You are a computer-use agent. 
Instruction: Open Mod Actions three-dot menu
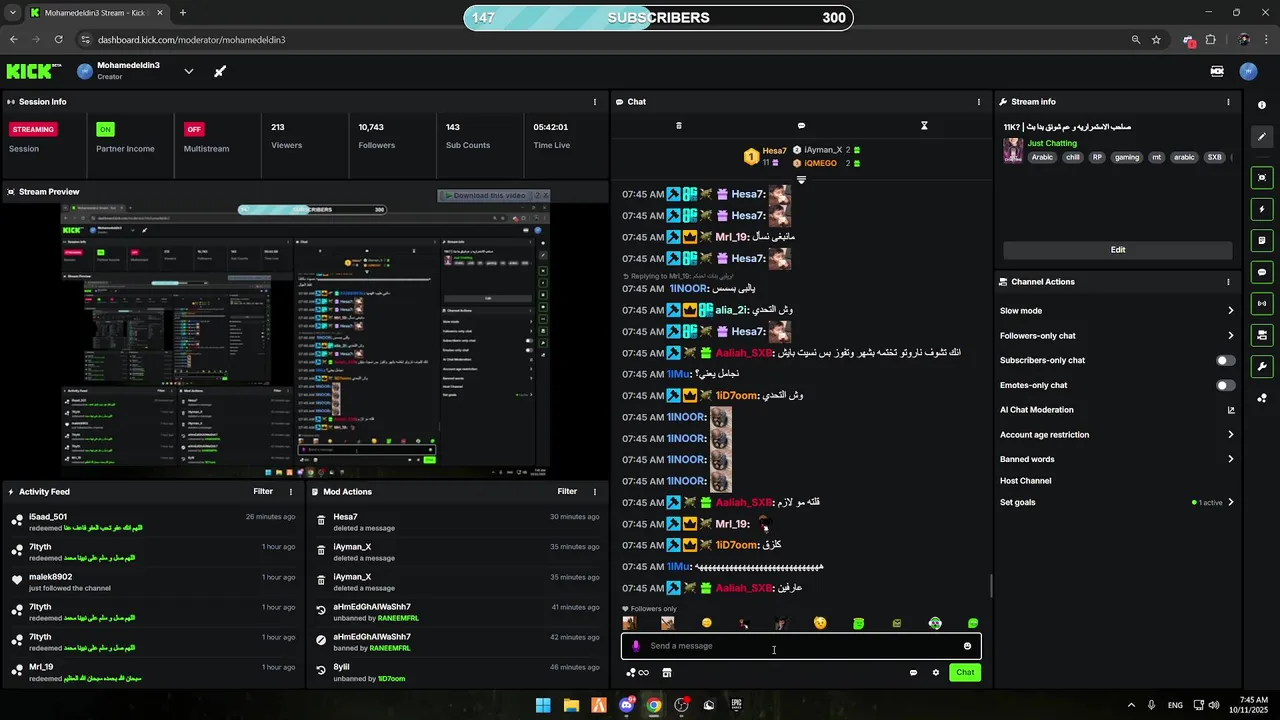595,492
